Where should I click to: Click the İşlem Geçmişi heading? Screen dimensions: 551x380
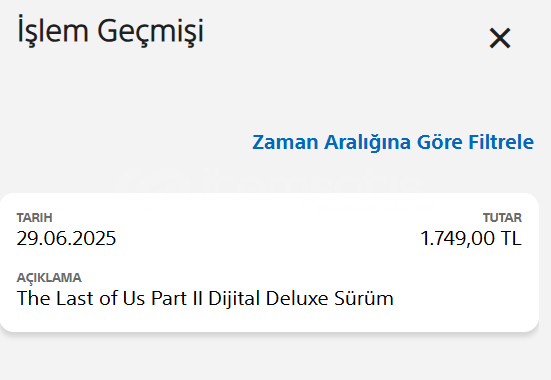pos(110,31)
